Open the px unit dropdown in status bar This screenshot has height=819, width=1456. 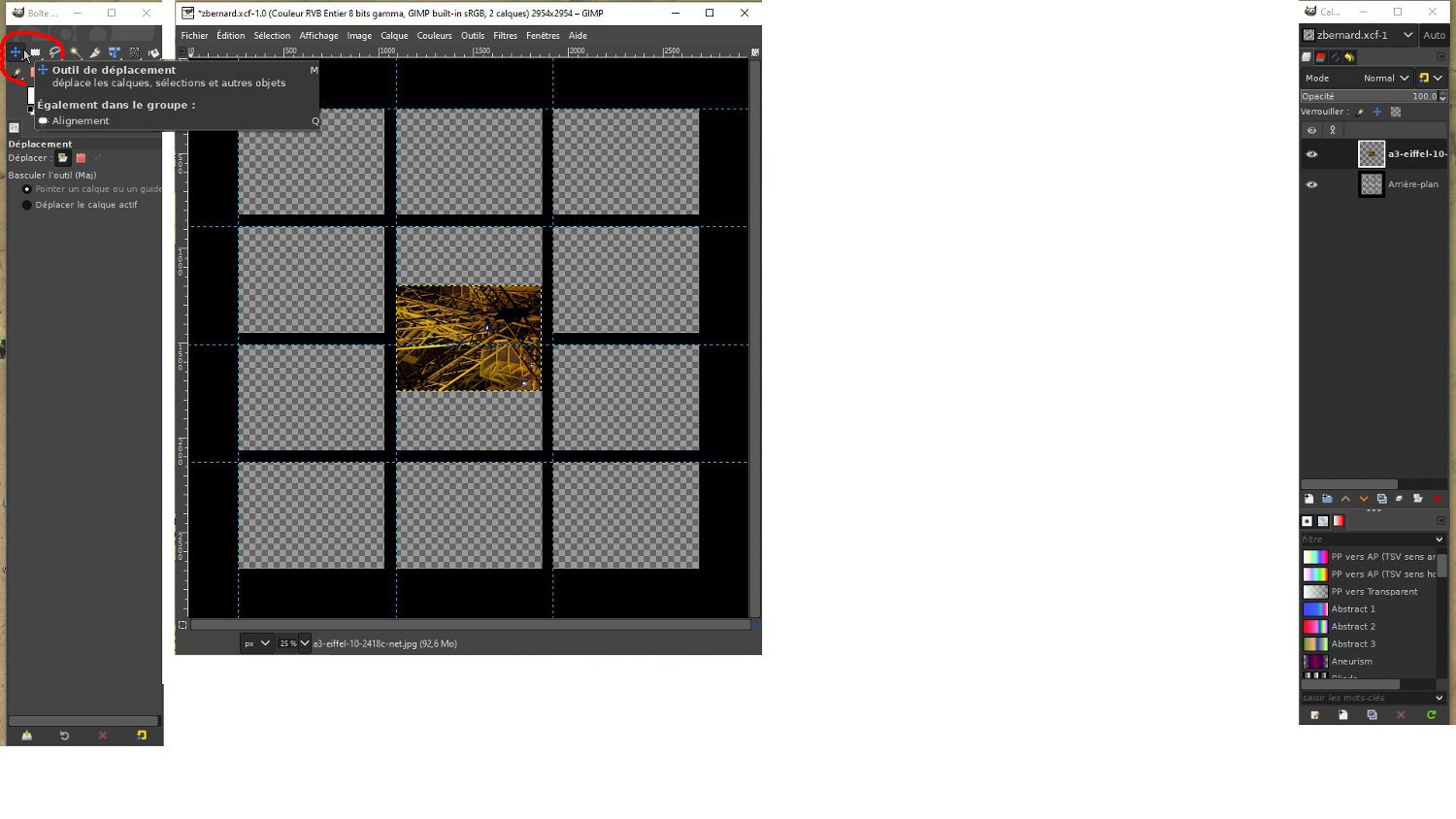coord(257,643)
